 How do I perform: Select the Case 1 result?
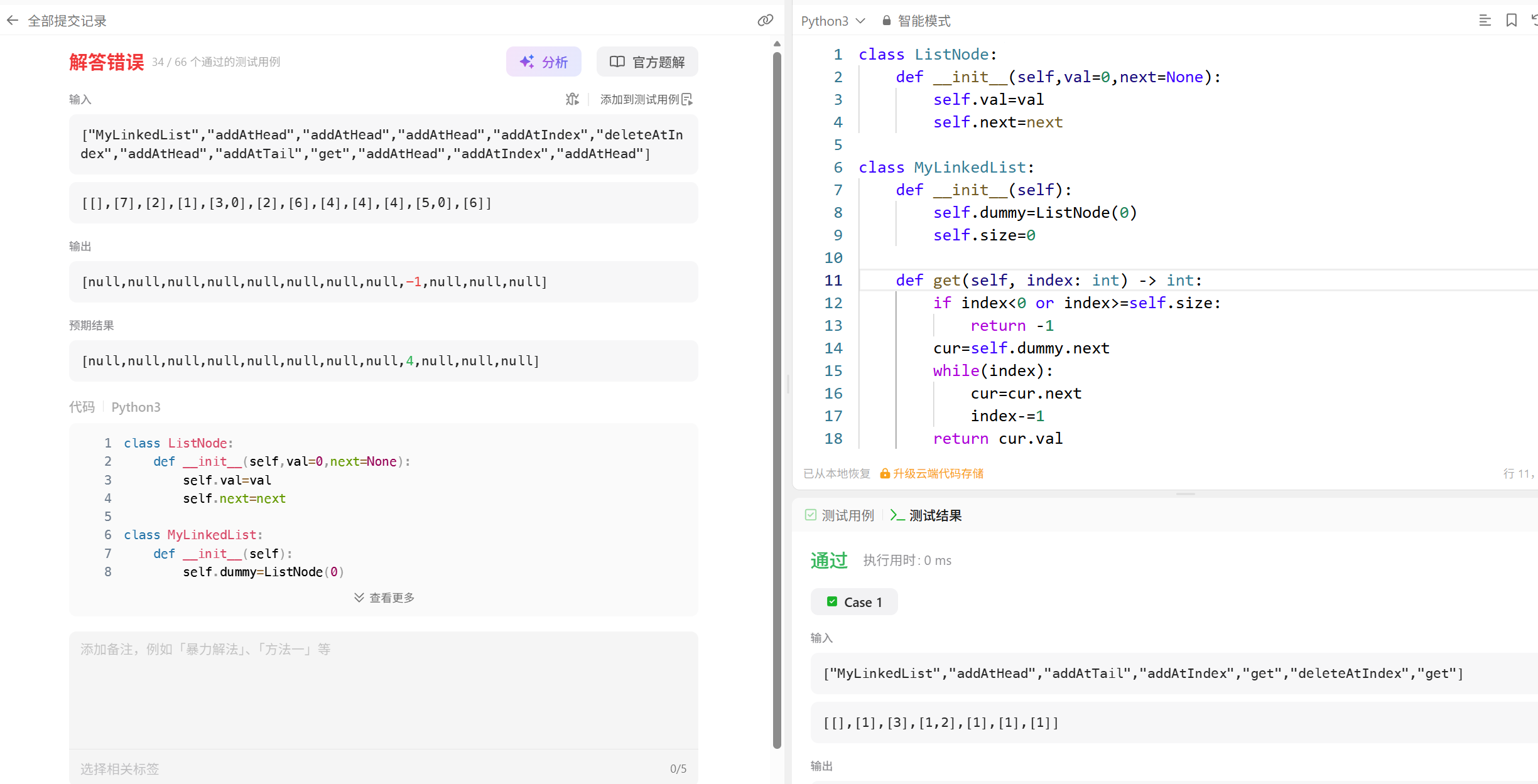pos(854,602)
